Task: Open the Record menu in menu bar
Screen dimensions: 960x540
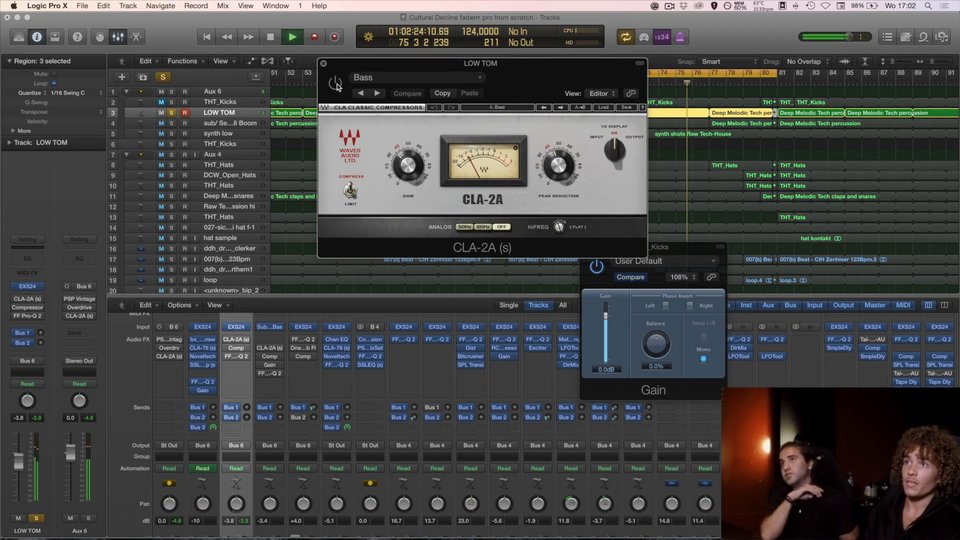Action: [196, 6]
